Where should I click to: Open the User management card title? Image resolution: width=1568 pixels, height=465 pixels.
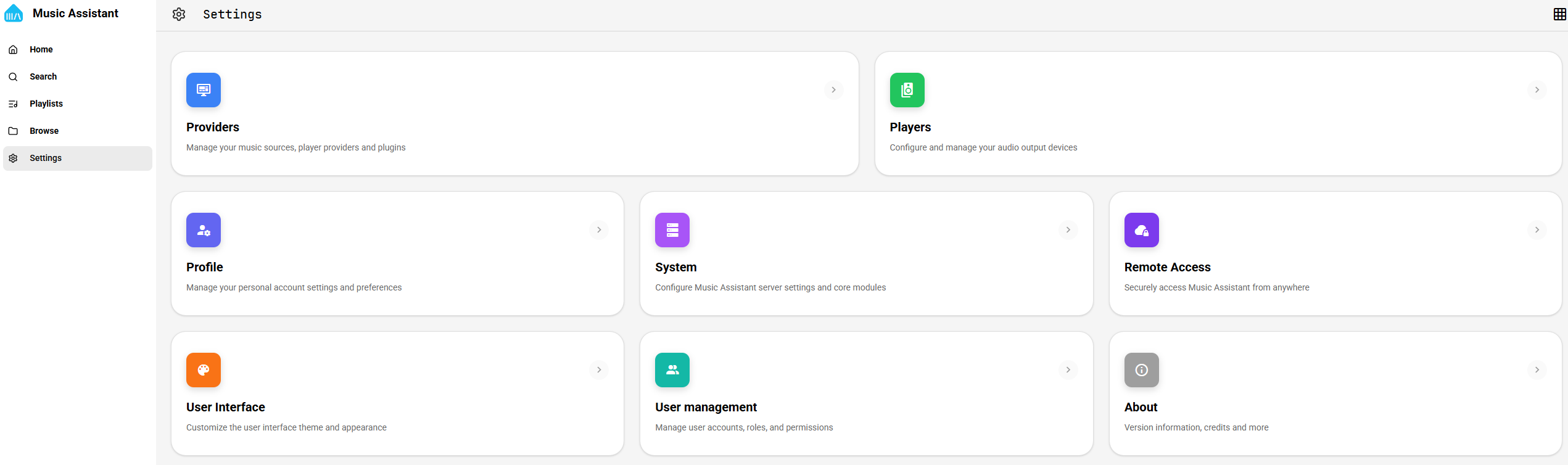706,407
